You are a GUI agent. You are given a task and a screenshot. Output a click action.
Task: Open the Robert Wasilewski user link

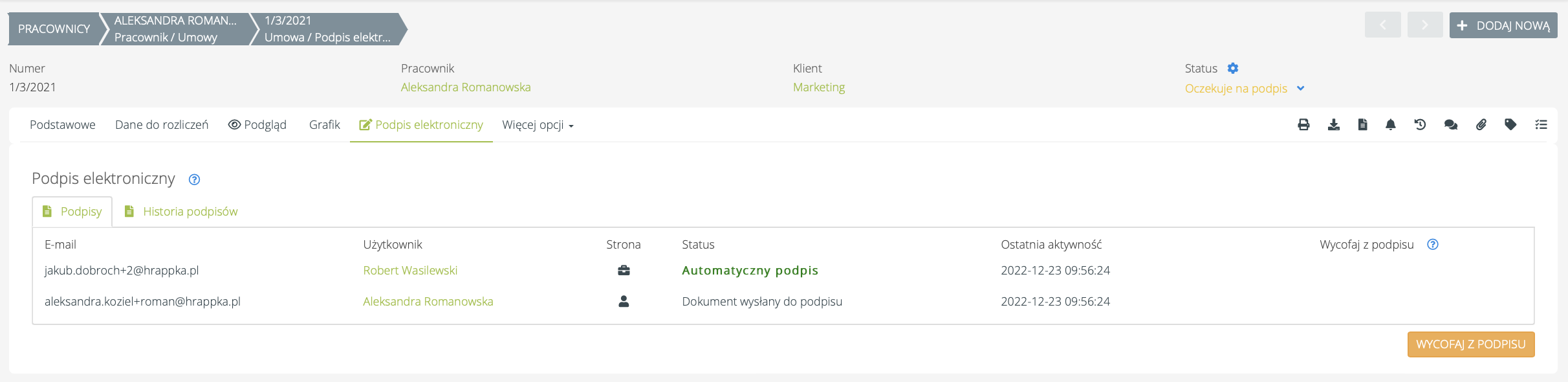[x=410, y=271]
